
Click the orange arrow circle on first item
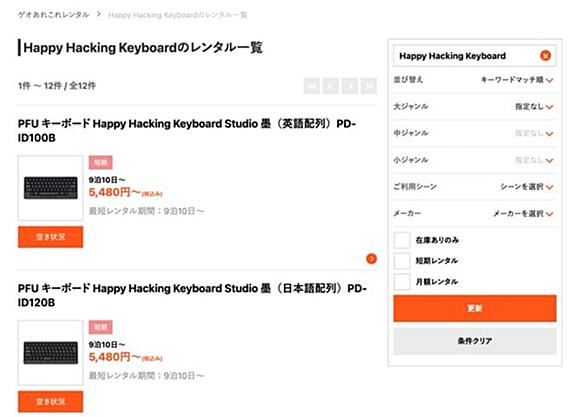tap(371, 259)
